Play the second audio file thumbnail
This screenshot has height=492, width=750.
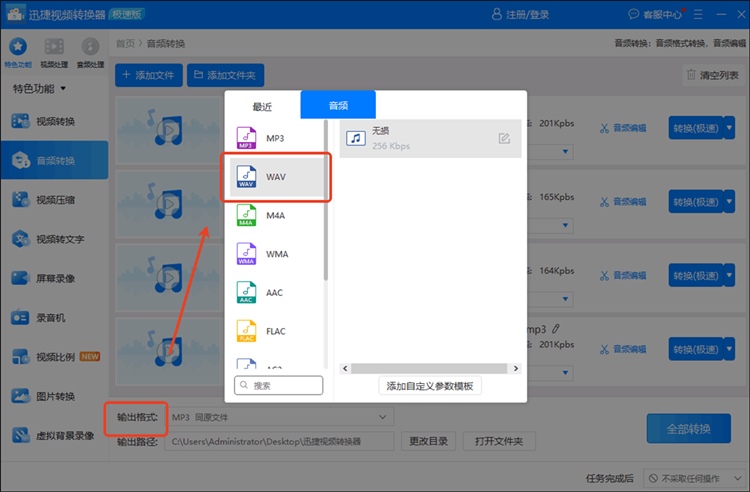click(169, 203)
